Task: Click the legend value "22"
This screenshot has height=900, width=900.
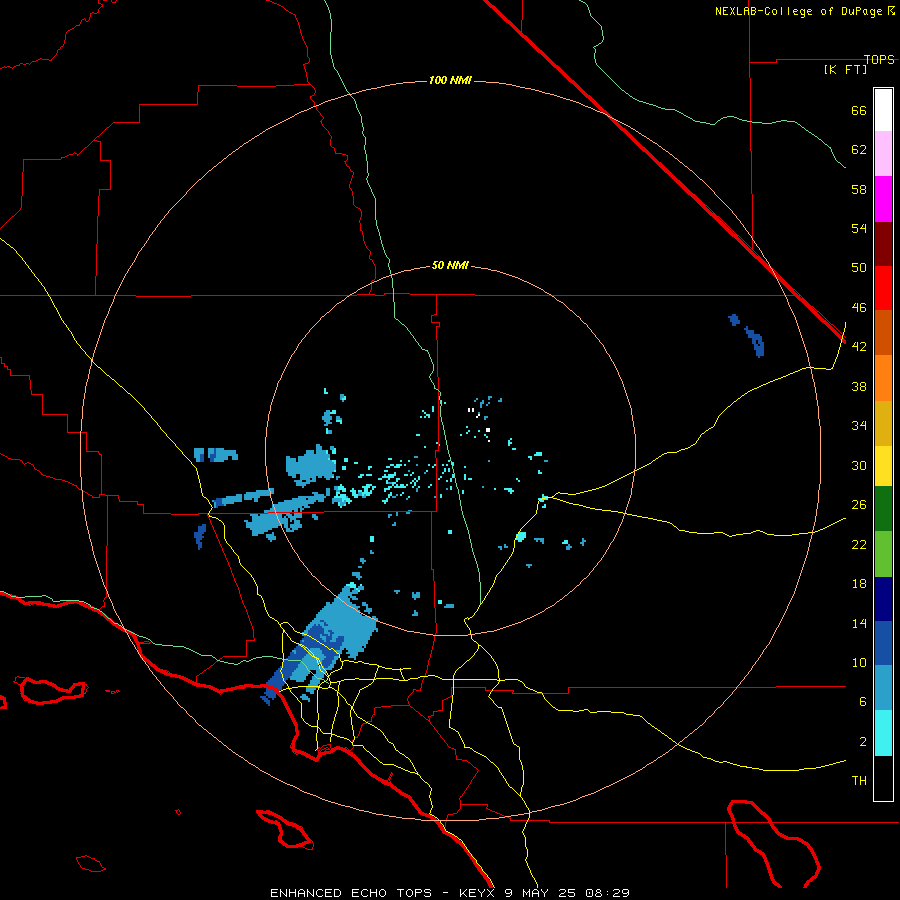Action: click(x=859, y=544)
